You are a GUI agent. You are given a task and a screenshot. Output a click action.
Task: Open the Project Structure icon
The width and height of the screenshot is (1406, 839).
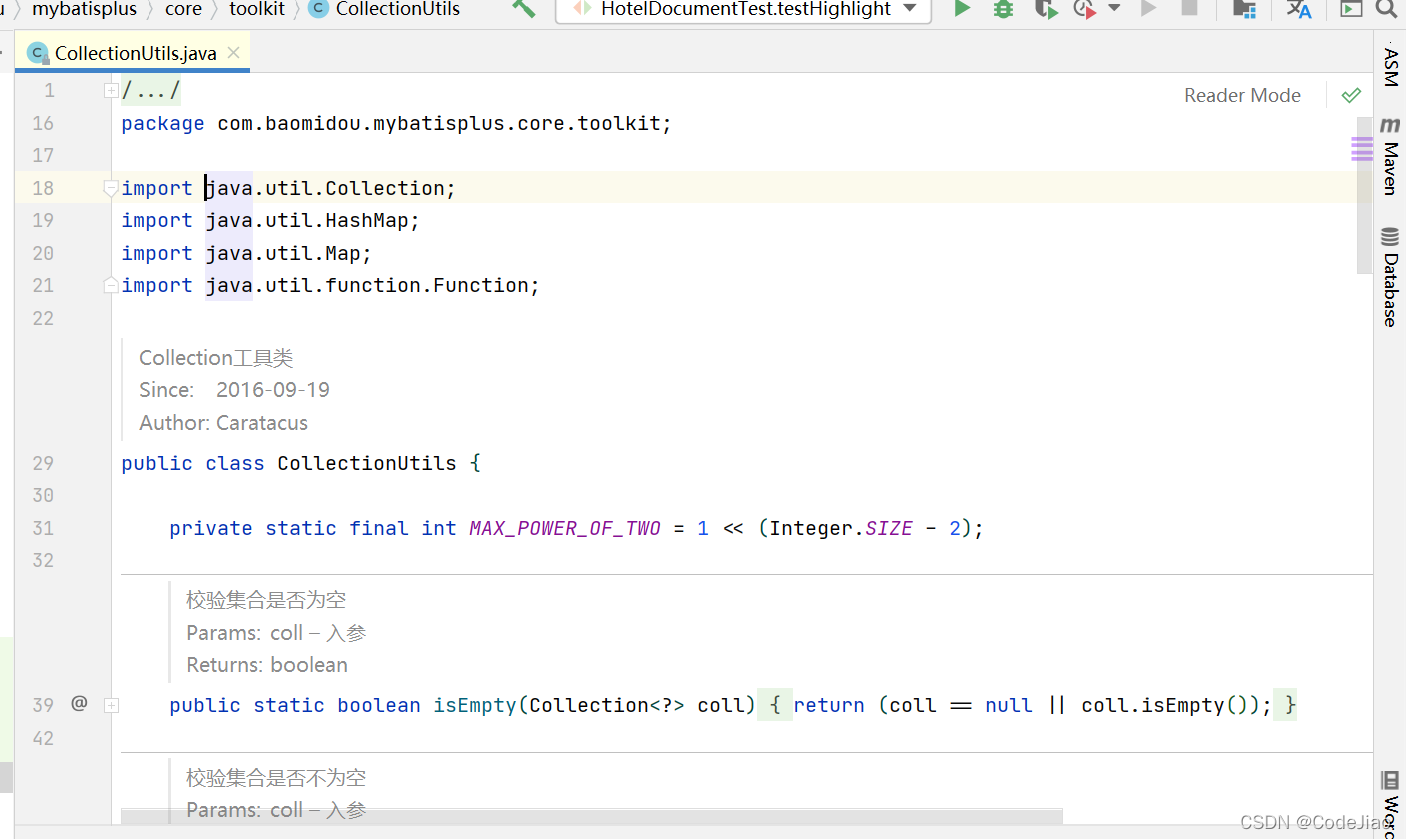click(x=1244, y=9)
